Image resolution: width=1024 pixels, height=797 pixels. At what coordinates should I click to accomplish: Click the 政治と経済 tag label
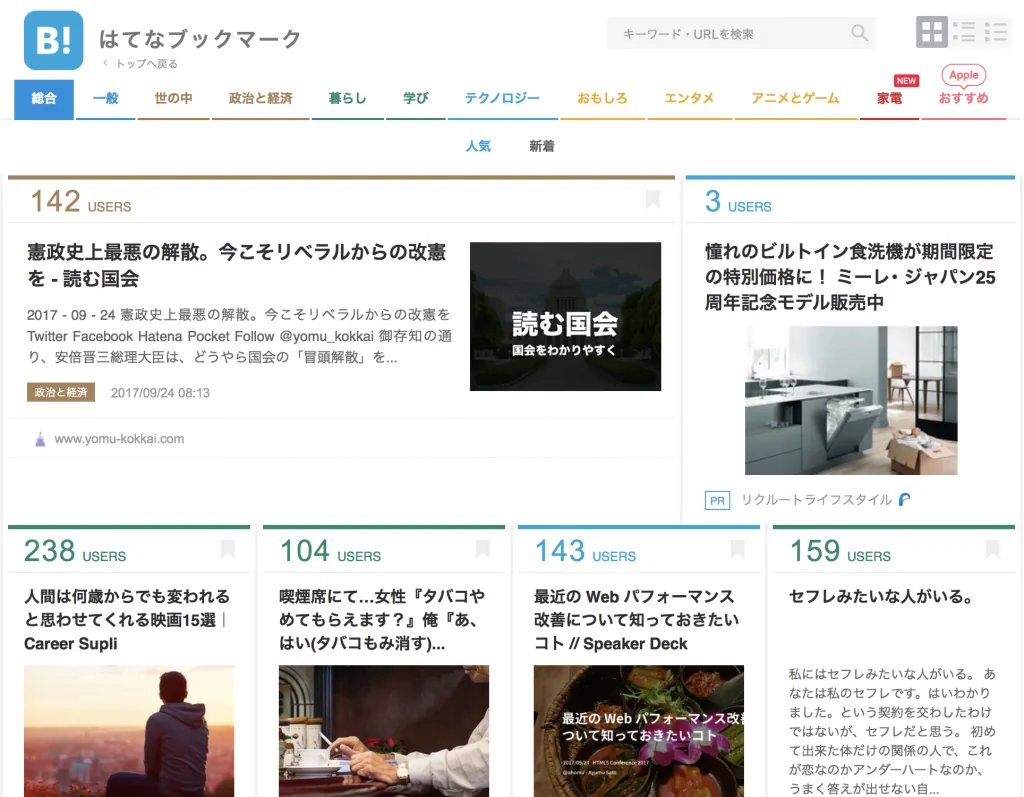click(61, 392)
